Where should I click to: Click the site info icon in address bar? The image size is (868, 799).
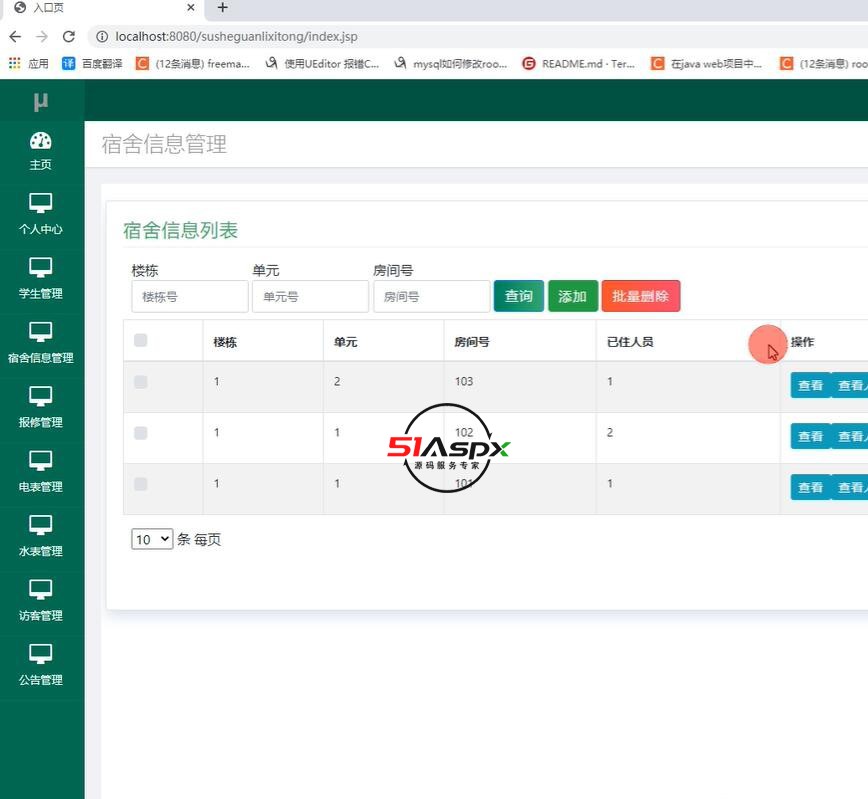102,37
